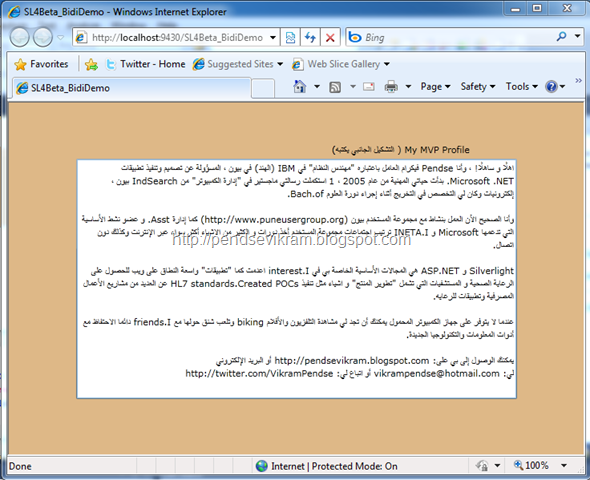This screenshot has height=480, width=590.
Task: Open the search provider dropdown arrow
Action: point(577,36)
